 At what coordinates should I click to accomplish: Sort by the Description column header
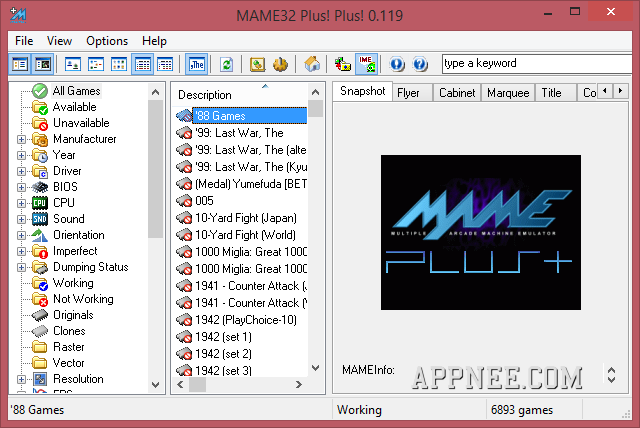240,95
